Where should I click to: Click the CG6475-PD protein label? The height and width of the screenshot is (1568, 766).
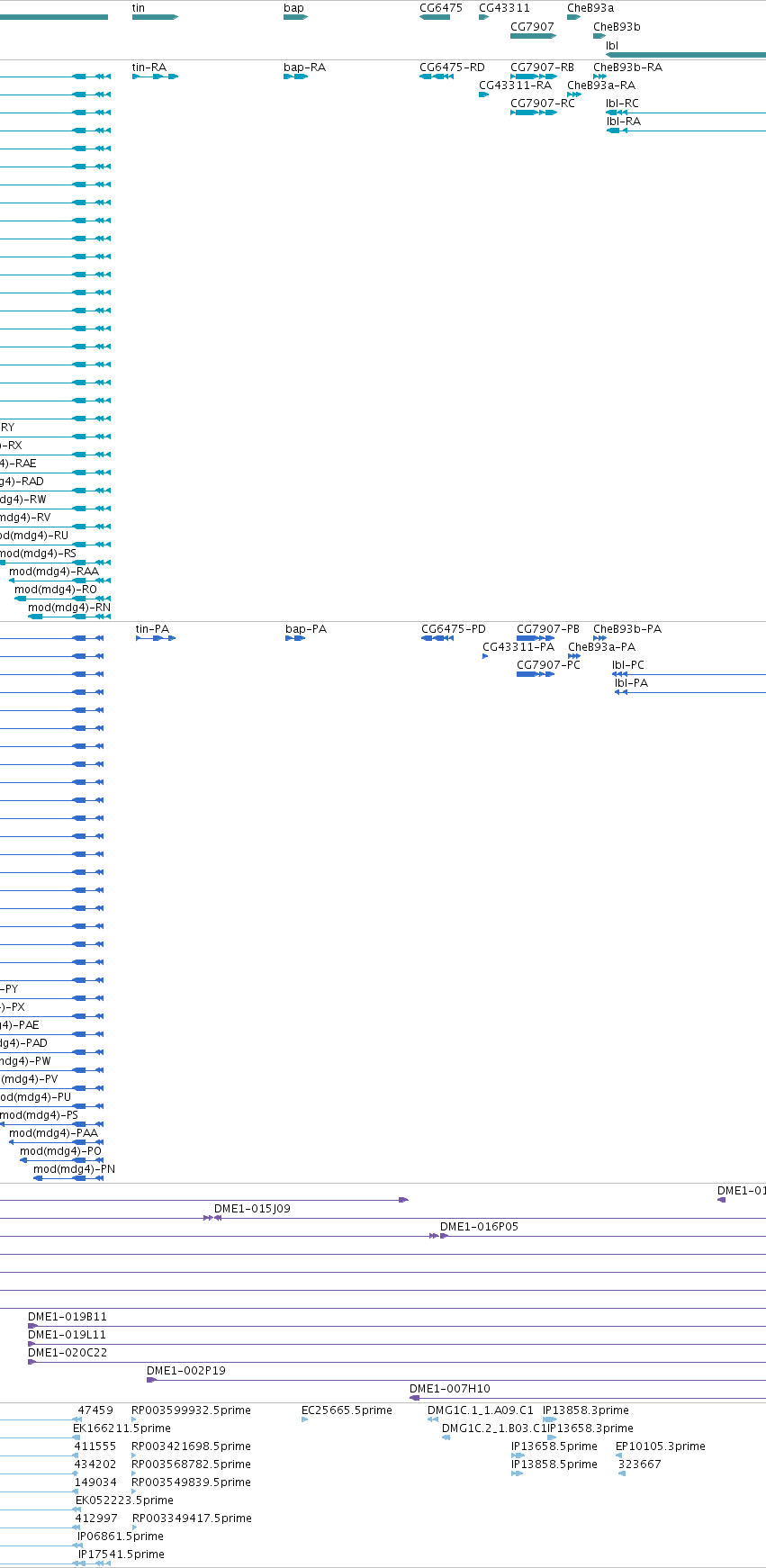tap(454, 629)
